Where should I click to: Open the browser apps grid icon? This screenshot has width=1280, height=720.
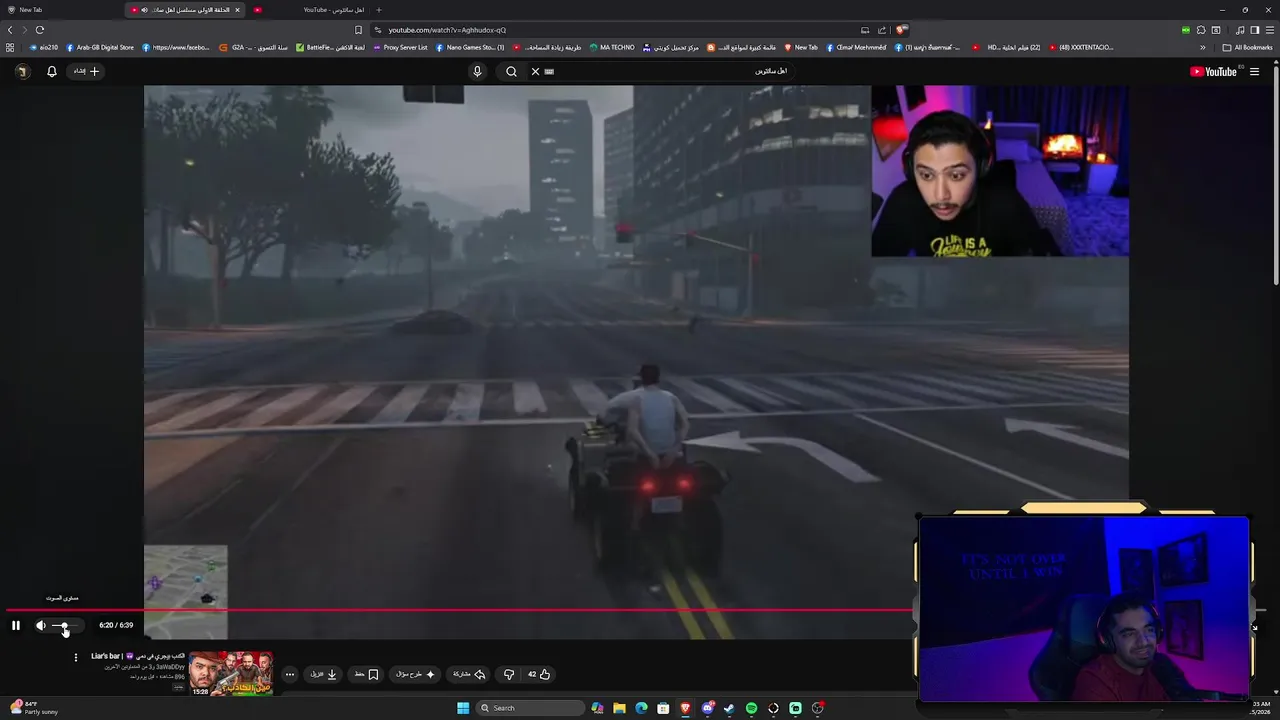click(10, 47)
